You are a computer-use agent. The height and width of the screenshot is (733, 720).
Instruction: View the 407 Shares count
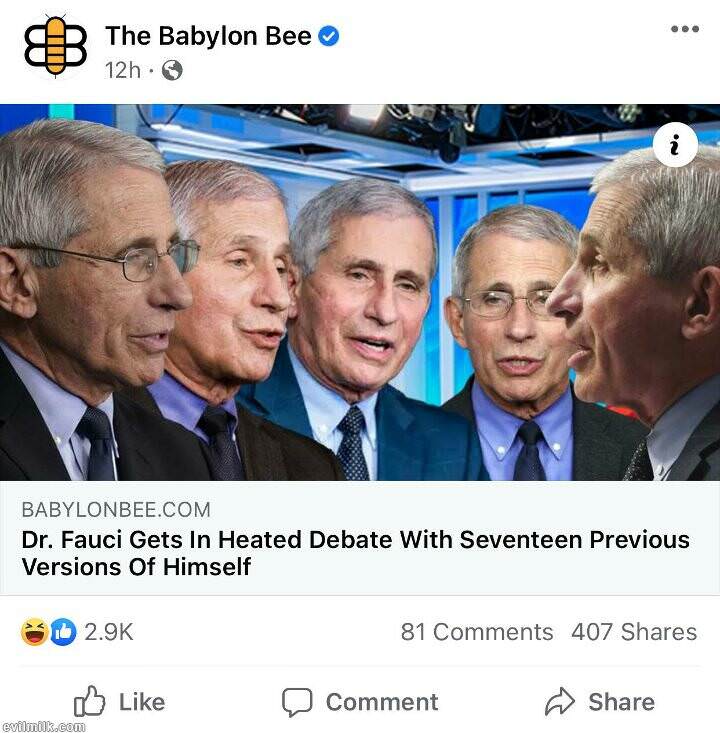[x=634, y=632]
